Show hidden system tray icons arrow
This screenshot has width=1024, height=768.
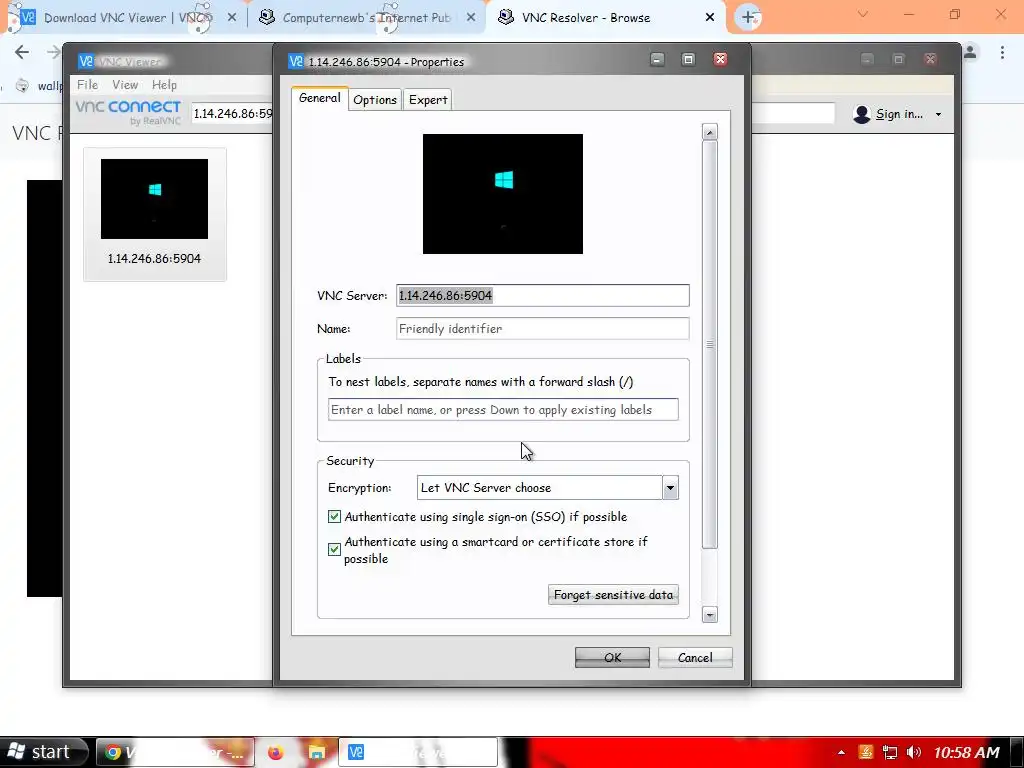tap(841, 752)
